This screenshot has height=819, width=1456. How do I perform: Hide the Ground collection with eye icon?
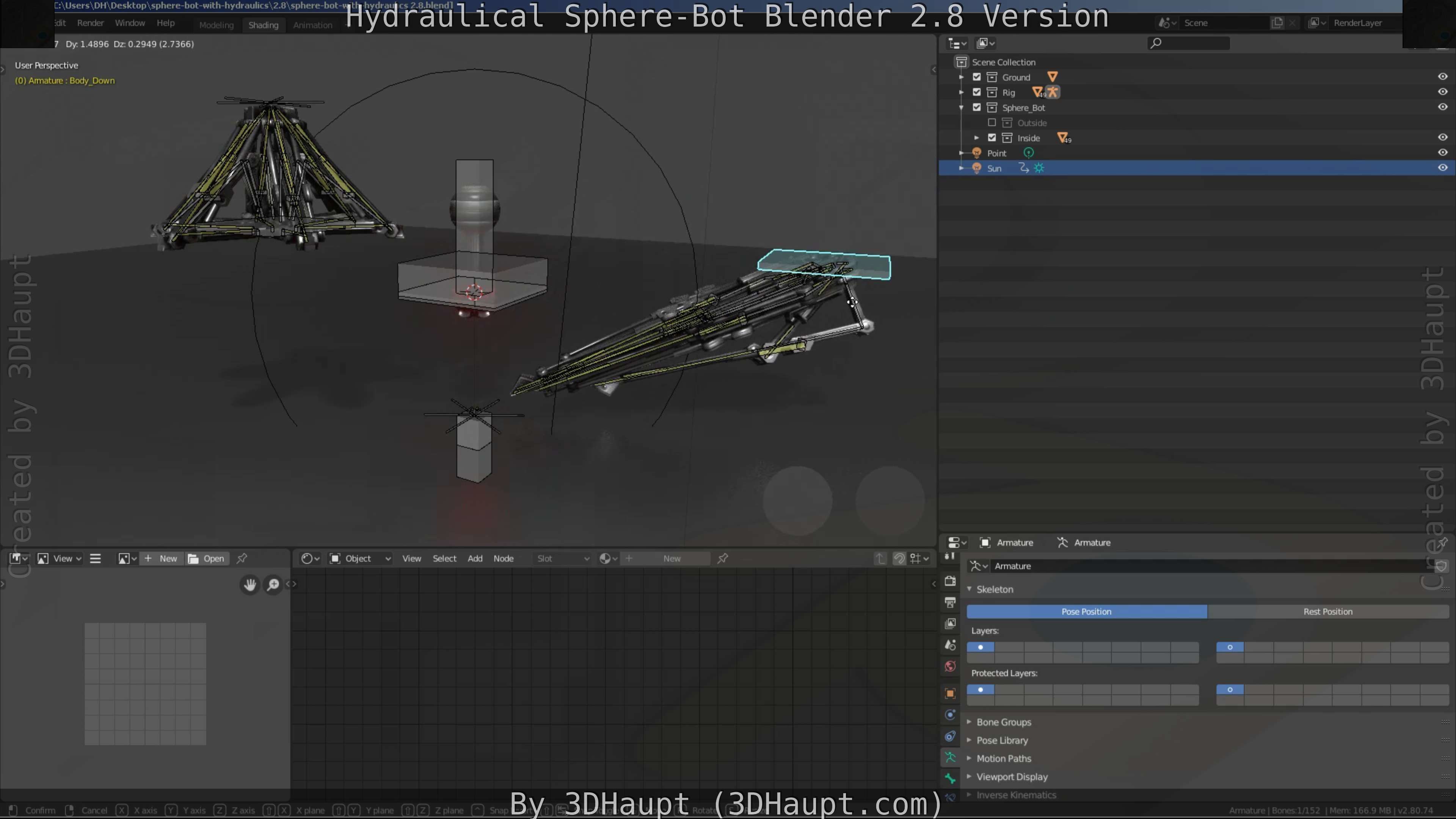click(x=1442, y=76)
